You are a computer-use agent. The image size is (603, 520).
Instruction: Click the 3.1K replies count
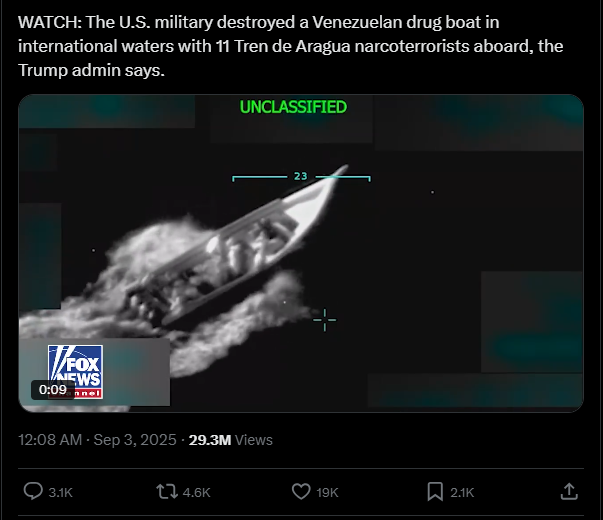[60, 492]
